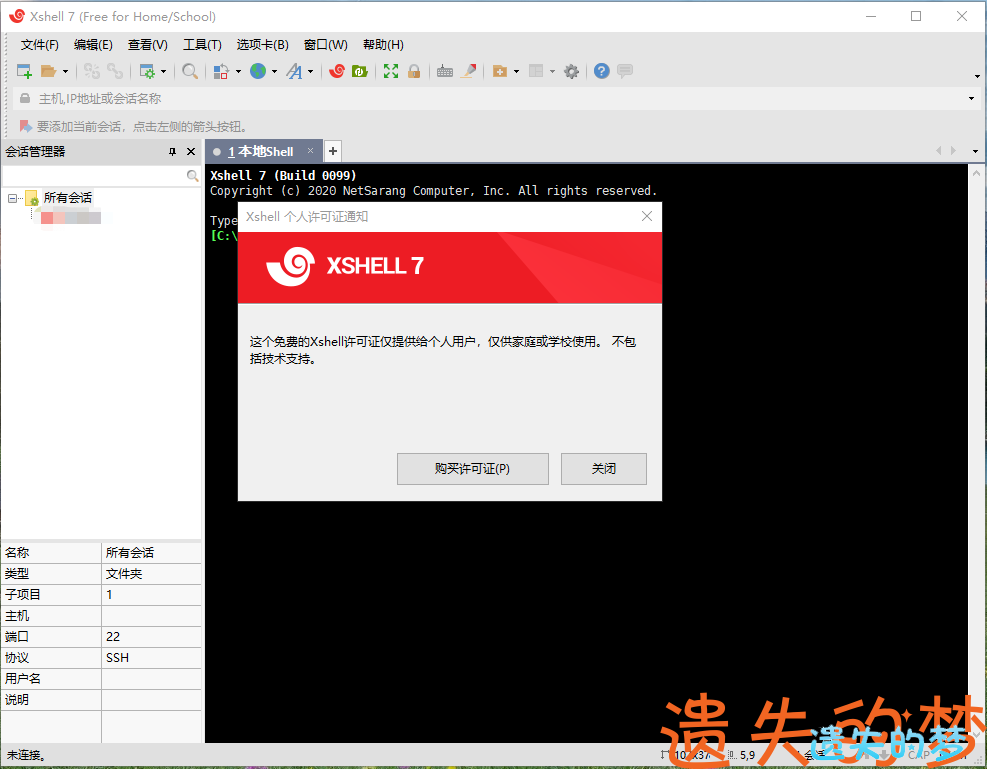Image resolution: width=987 pixels, height=769 pixels.
Task: Switch to the 1 本地Shell tab
Action: click(x=261, y=152)
